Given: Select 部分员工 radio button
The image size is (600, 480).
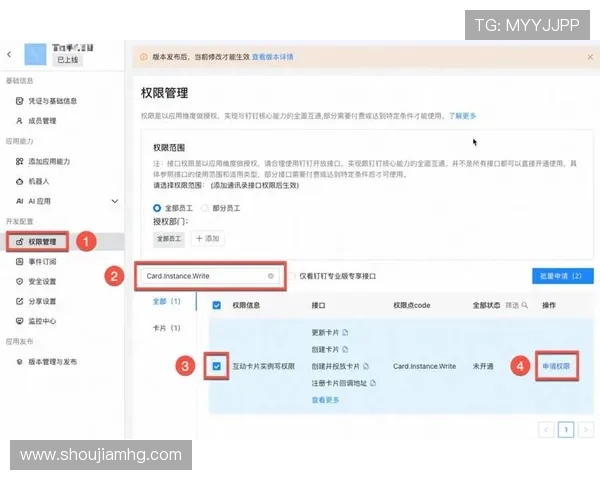Looking at the screenshot, I should point(205,208).
